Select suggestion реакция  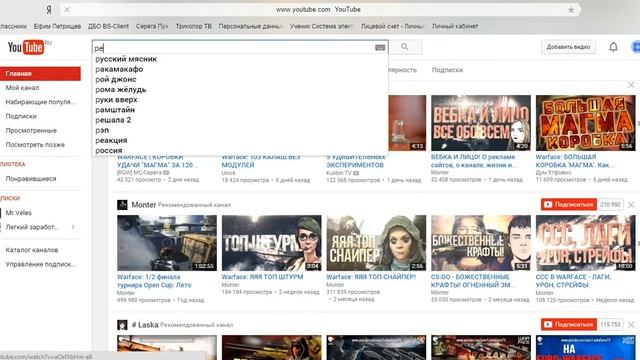111,140
